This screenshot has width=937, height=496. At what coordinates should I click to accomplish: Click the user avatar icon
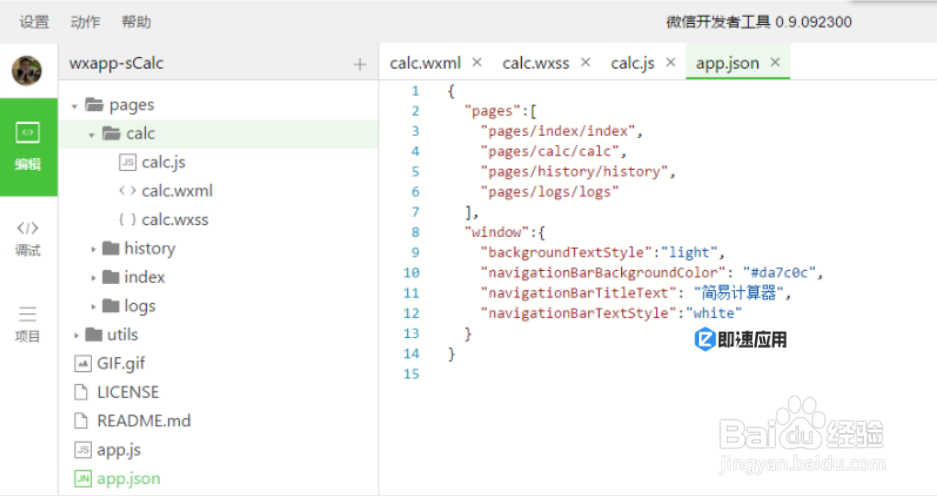pyautogui.click(x=27, y=70)
